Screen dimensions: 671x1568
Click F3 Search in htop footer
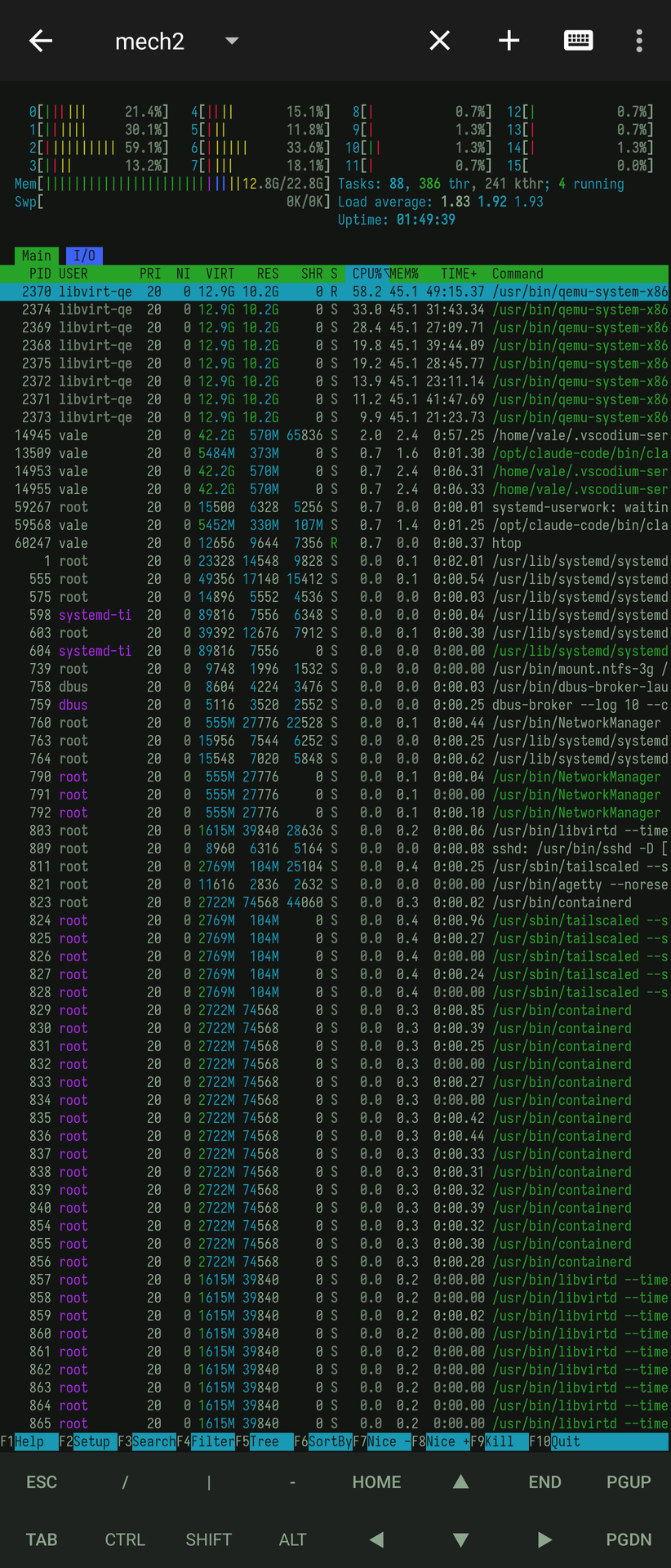[147, 1441]
